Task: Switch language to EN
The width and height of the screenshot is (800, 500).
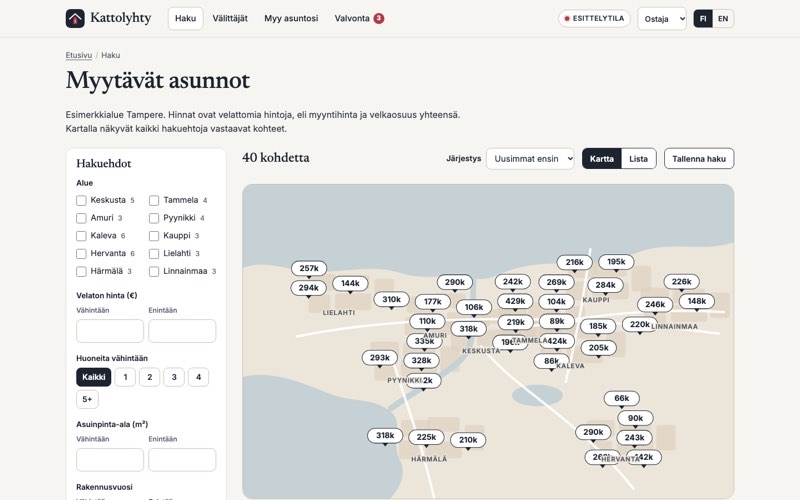Action: pos(723,19)
